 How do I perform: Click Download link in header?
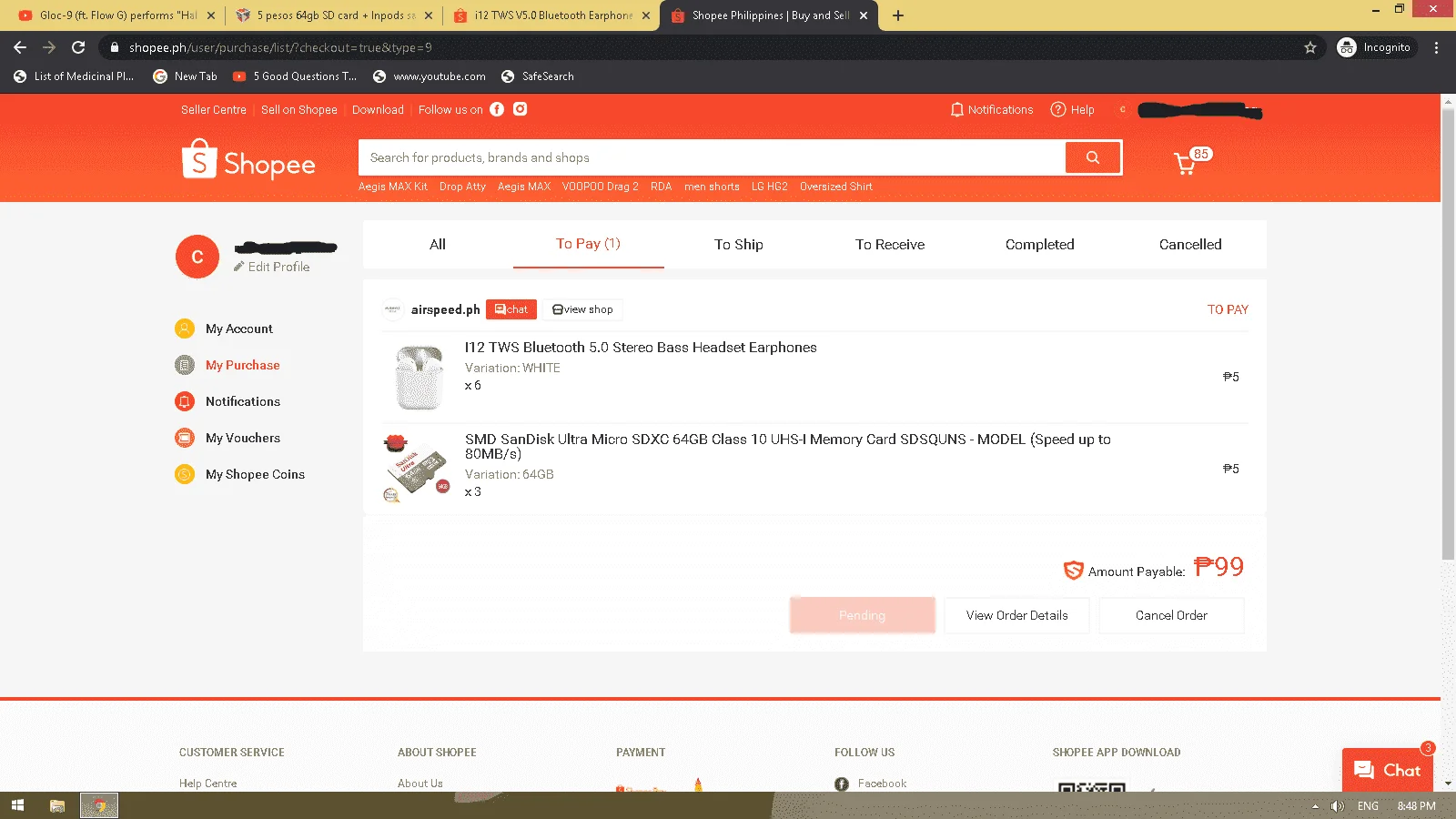click(x=378, y=109)
